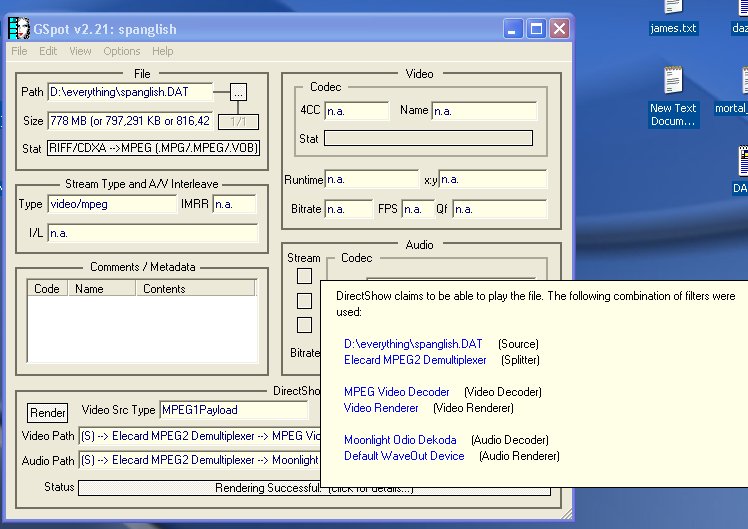This screenshot has height=529, width=748.
Task: Click the video Bitrate field
Action: [349, 209]
